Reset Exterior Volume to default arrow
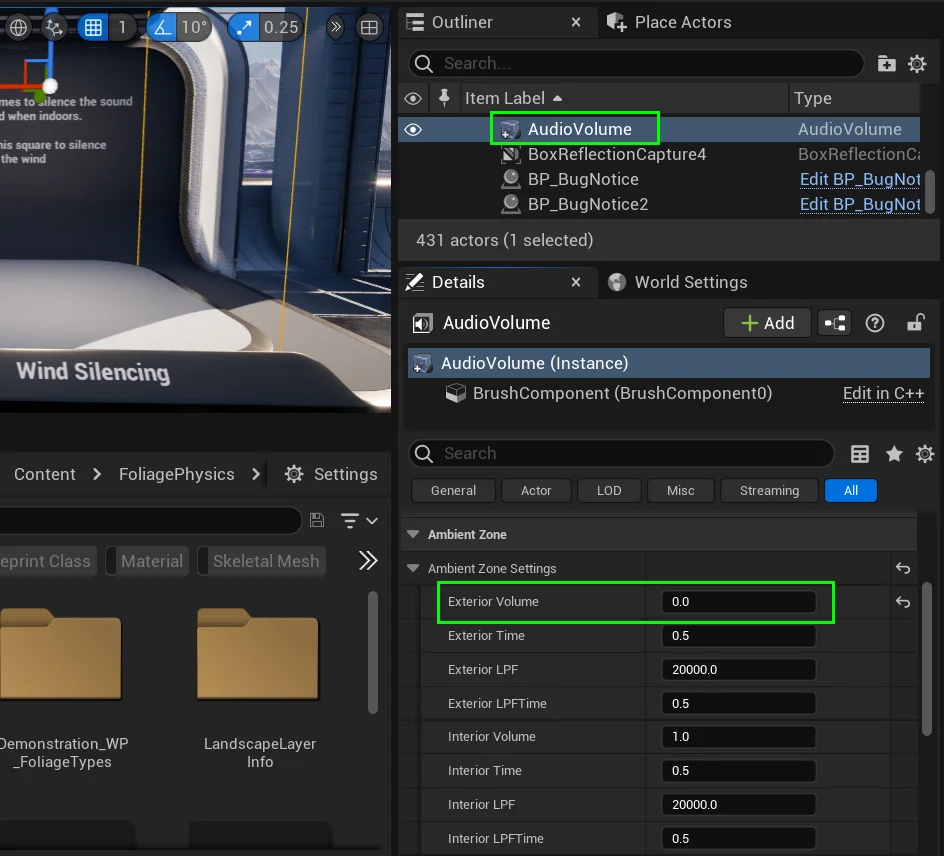 click(x=903, y=602)
